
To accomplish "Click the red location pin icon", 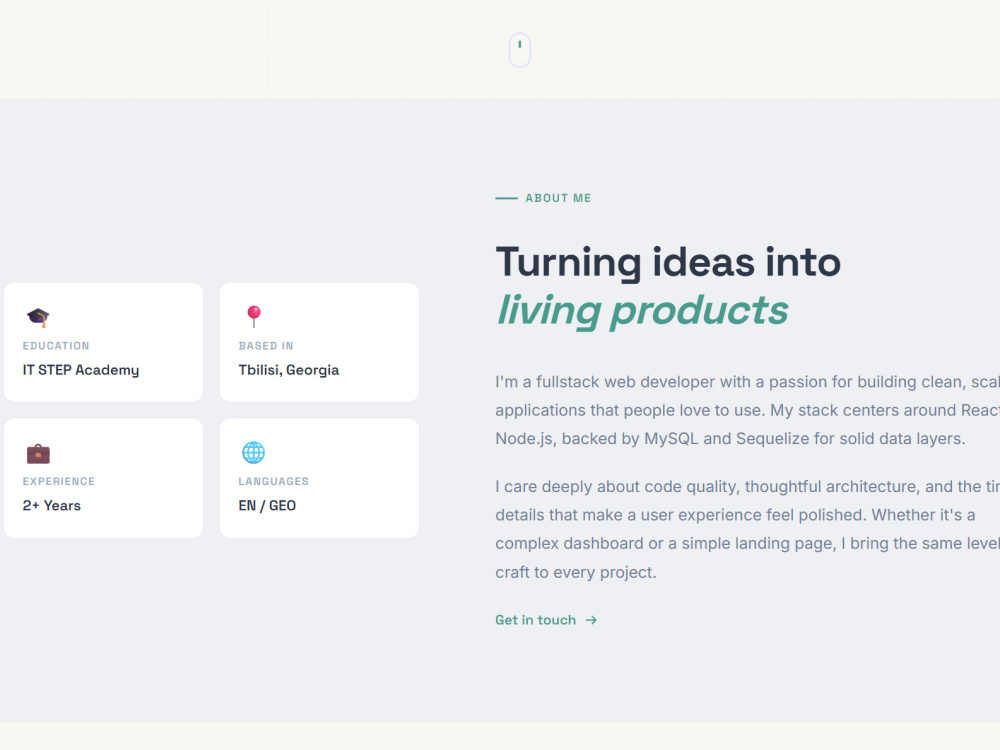I will click(x=254, y=316).
